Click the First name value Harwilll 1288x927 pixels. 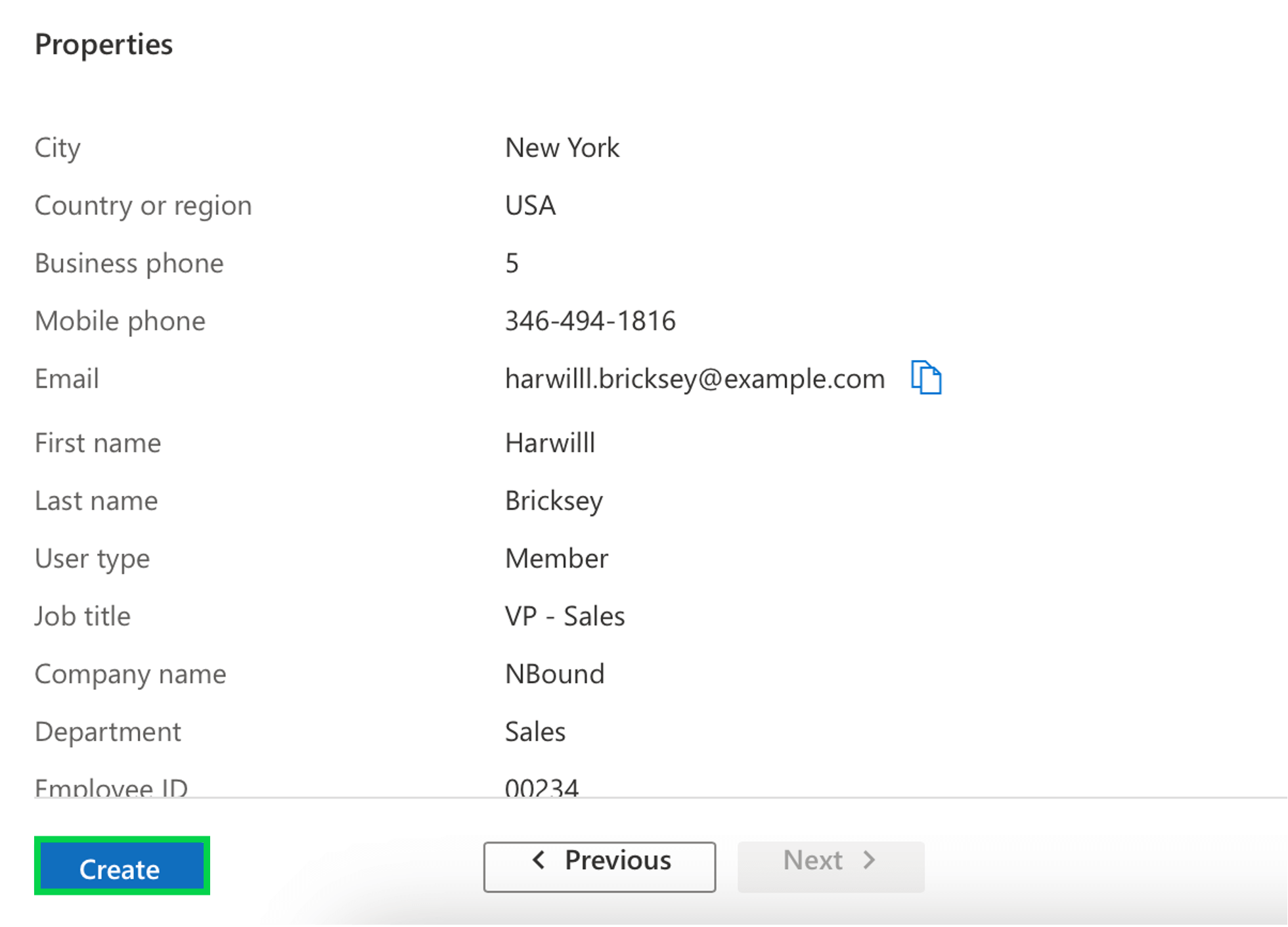(x=549, y=443)
